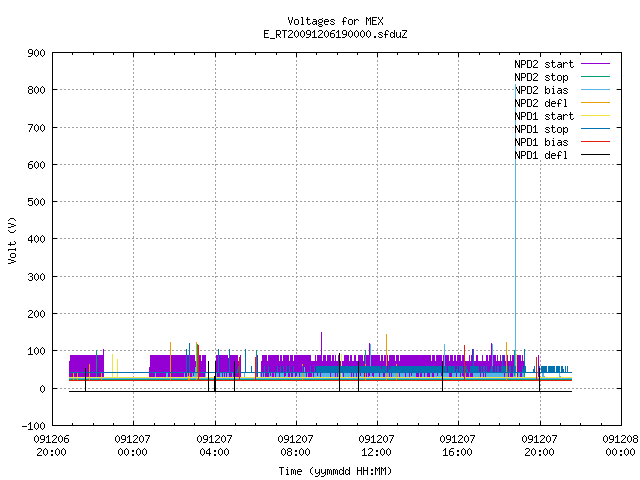
Task: Select the NPD2 bias legend label
Action: pos(541,90)
